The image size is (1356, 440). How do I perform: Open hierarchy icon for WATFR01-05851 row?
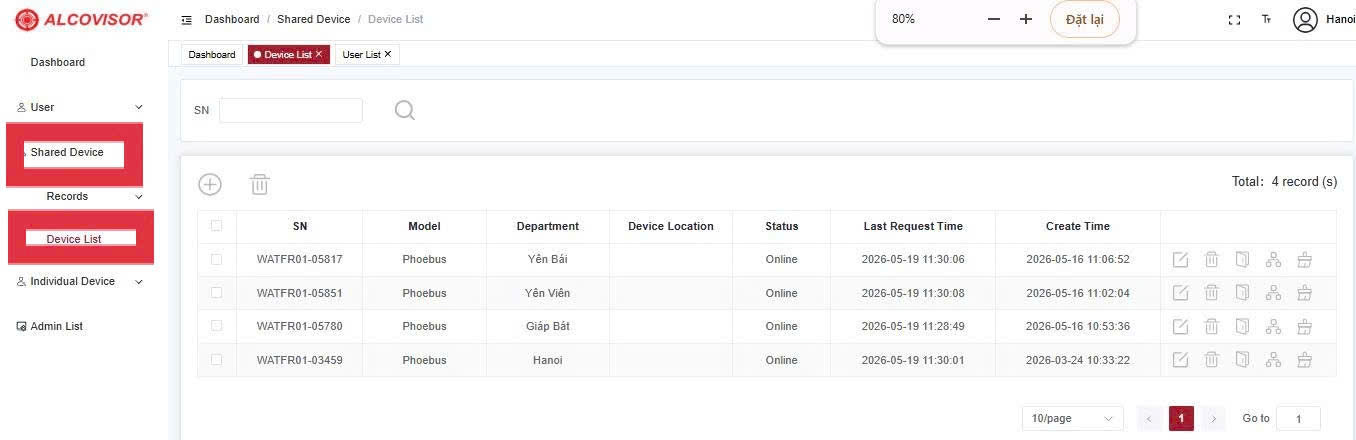click(x=1273, y=293)
